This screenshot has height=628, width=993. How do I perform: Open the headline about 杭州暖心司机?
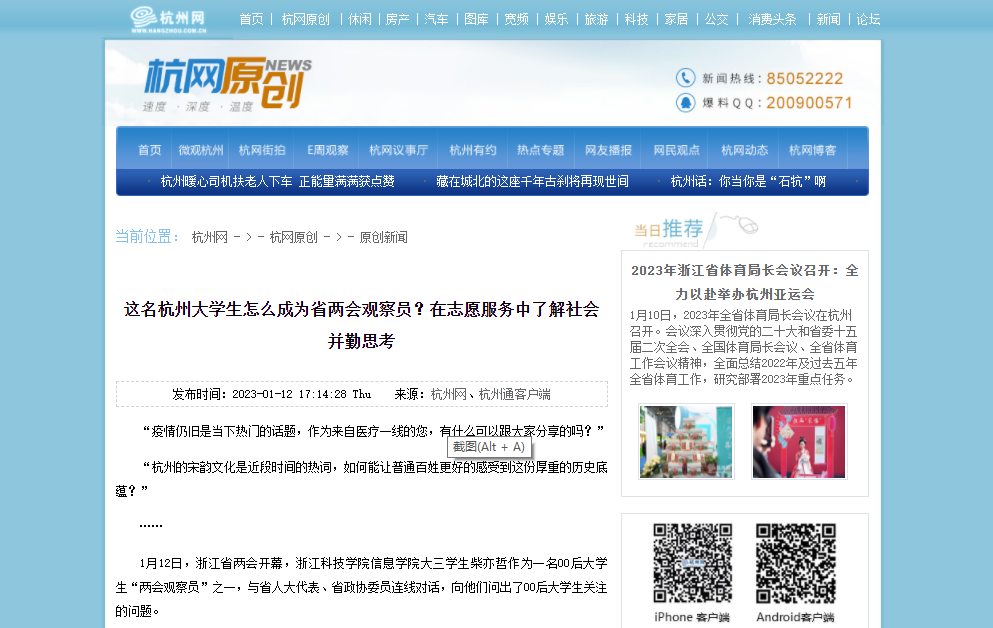tap(277, 181)
